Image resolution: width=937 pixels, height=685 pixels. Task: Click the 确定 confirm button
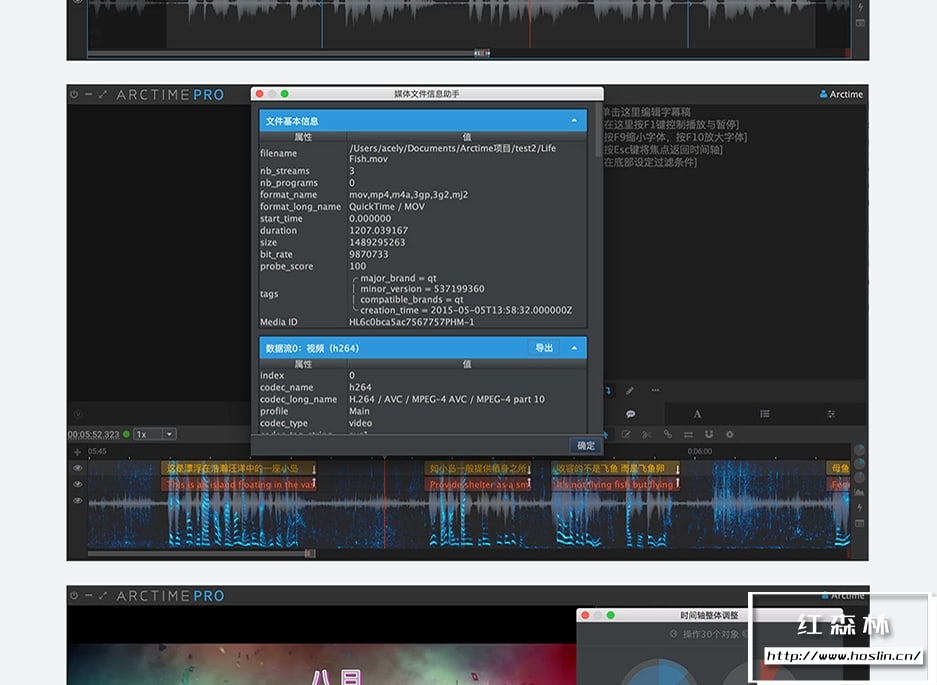click(x=586, y=445)
